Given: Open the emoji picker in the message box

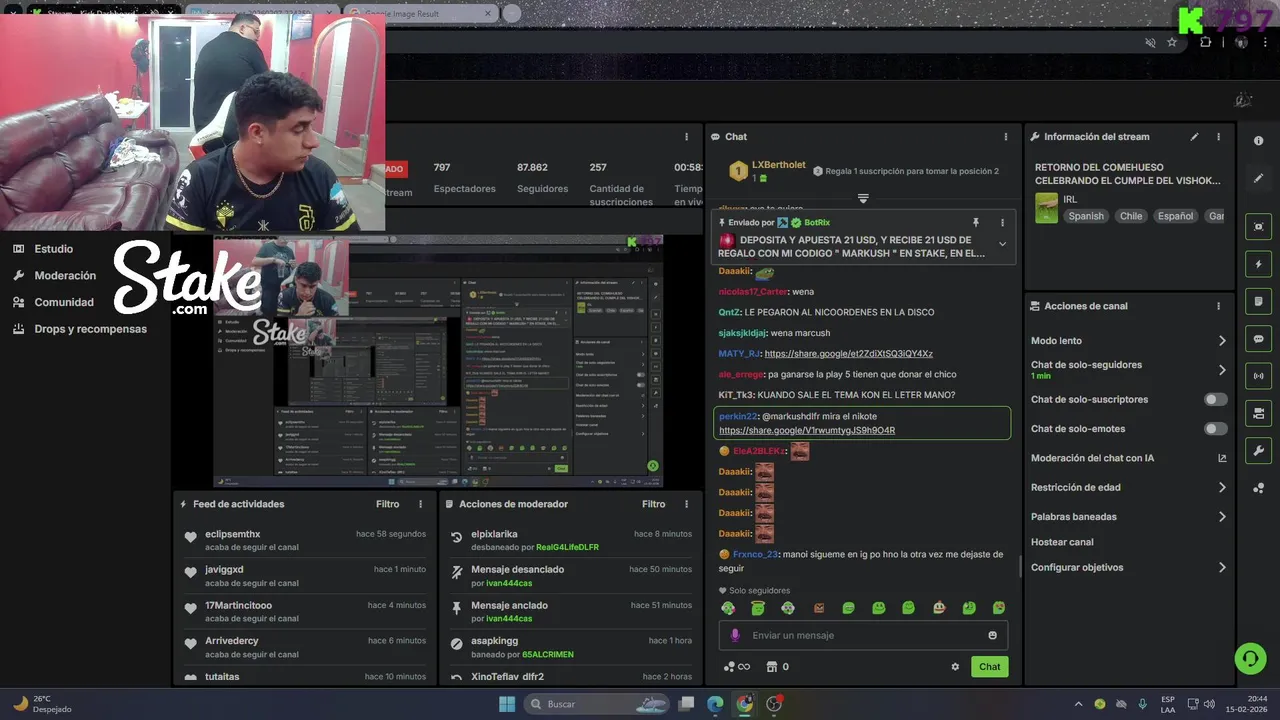Looking at the screenshot, I should click(992, 635).
